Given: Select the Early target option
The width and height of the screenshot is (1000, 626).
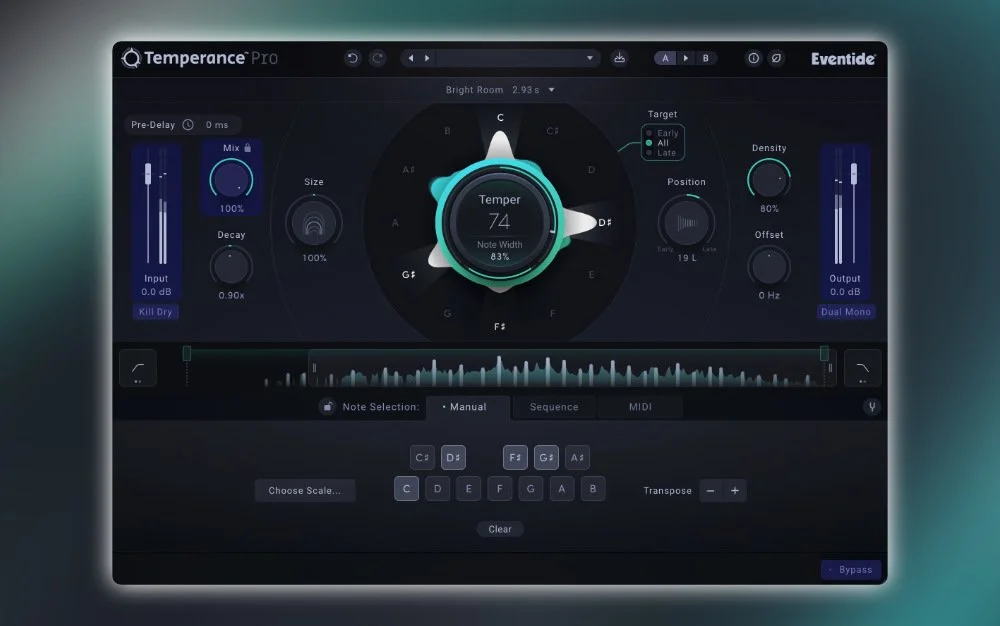Looking at the screenshot, I should pyautogui.click(x=663, y=133).
